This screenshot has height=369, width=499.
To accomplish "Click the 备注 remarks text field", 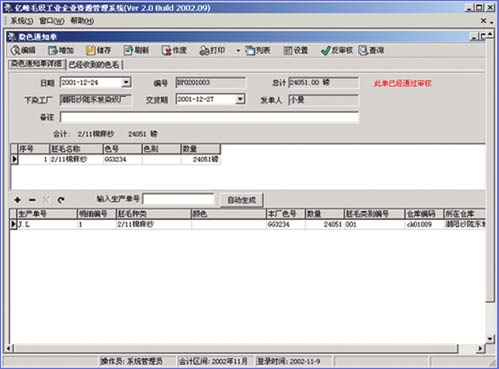I will coord(209,117).
